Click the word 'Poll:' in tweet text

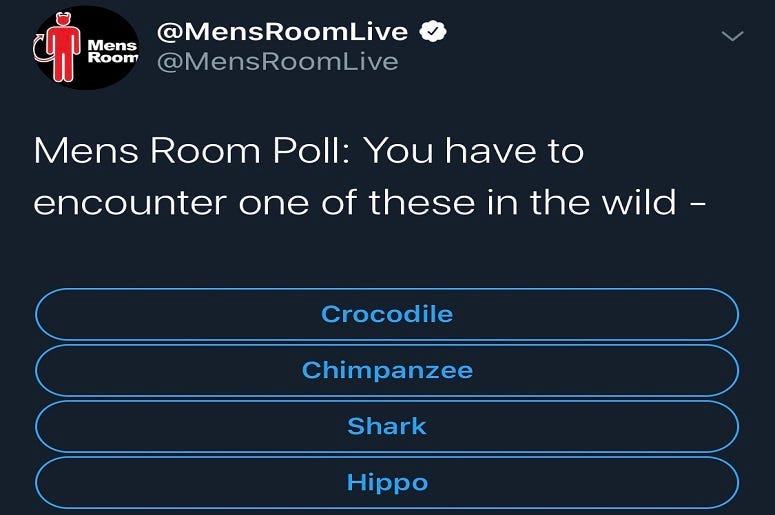(x=314, y=150)
